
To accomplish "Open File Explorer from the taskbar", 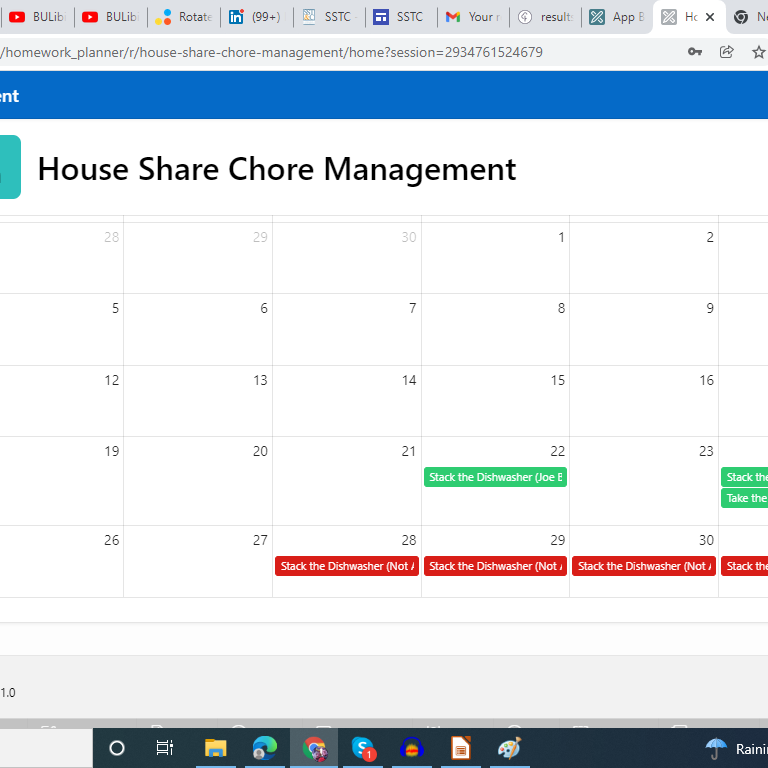I will point(215,748).
